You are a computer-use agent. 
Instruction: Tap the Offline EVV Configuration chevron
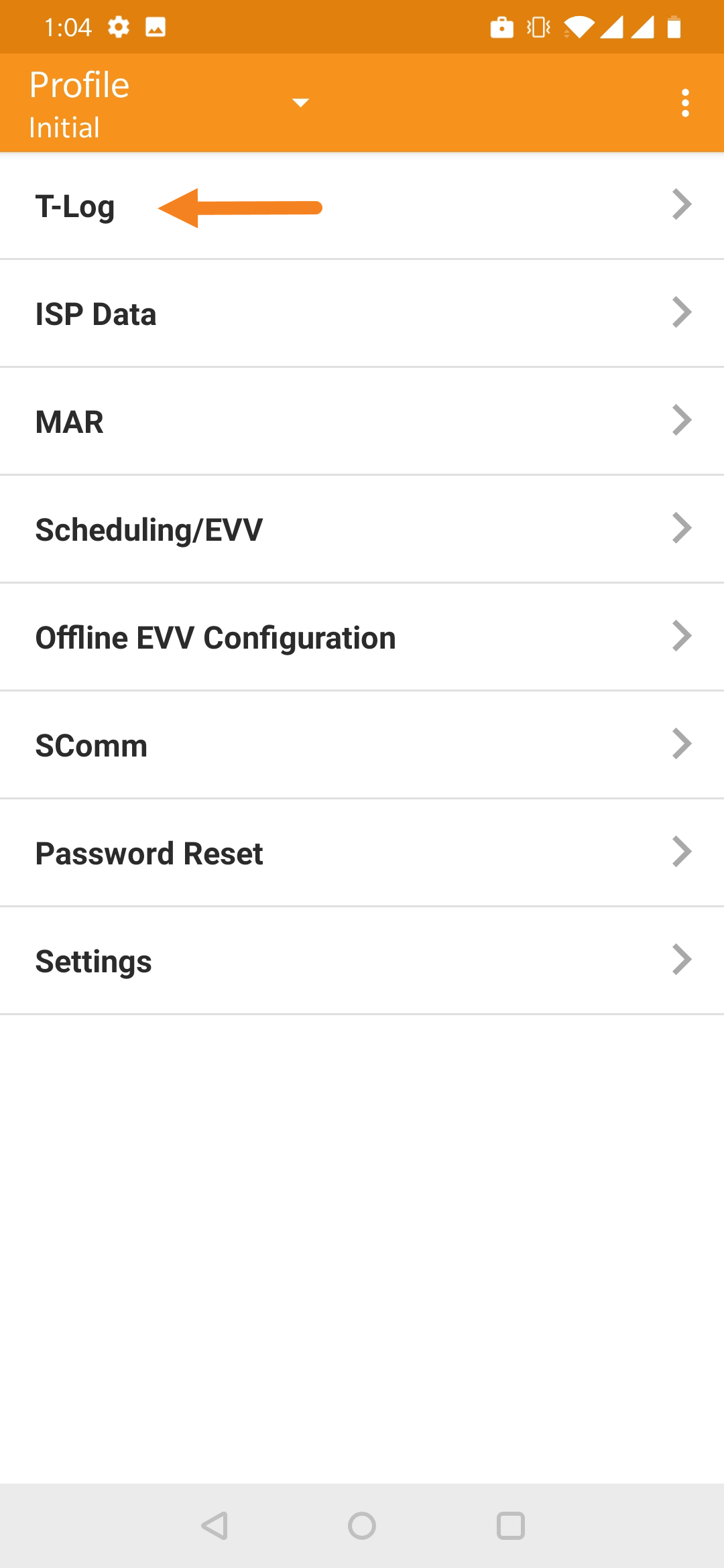(x=682, y=636)
